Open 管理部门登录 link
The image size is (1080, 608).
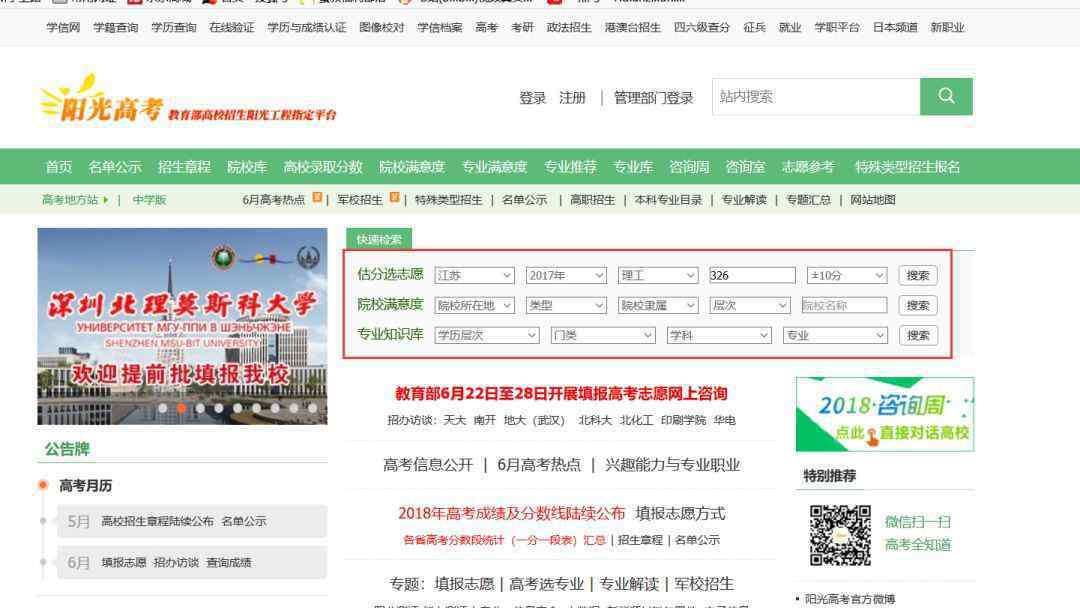pos(653,98)
